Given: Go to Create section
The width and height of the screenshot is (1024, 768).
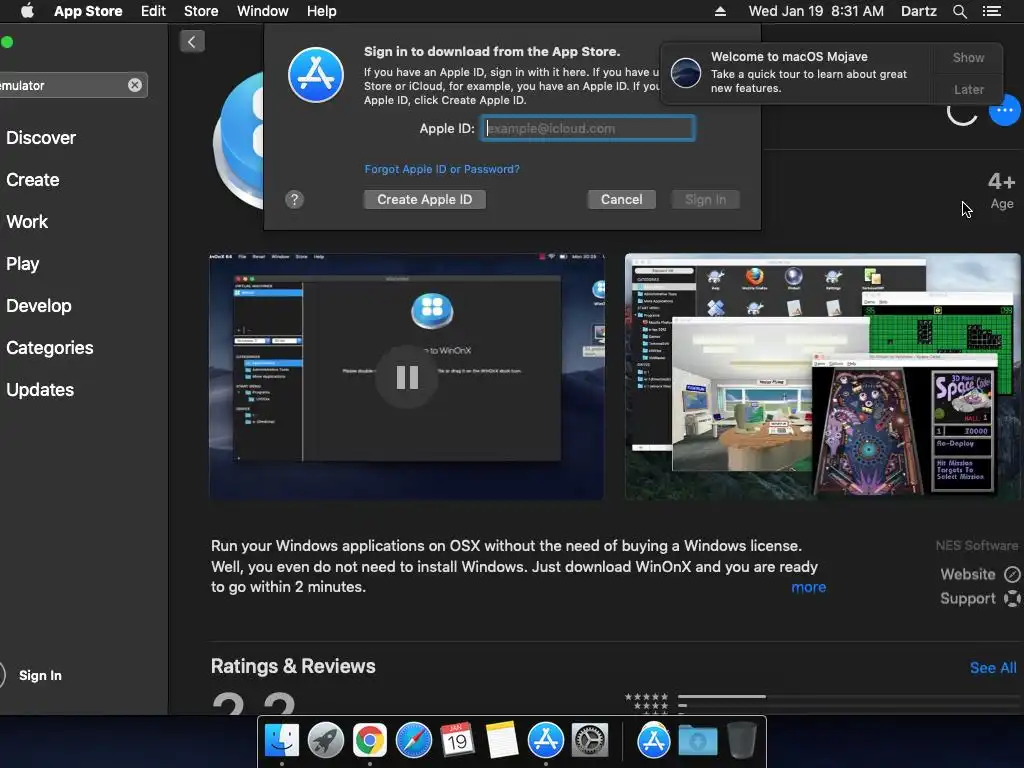Looking at the screenshot, I should tap(33, 180).
